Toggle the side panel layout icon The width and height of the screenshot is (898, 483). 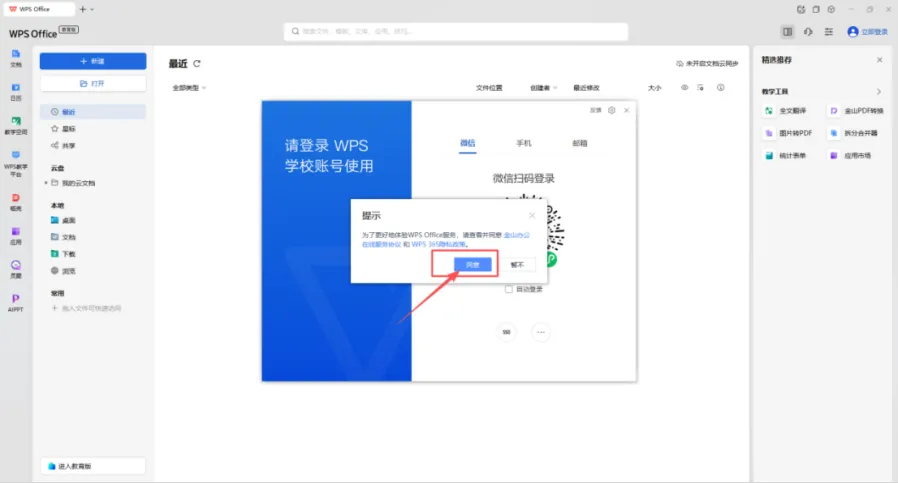788,32
